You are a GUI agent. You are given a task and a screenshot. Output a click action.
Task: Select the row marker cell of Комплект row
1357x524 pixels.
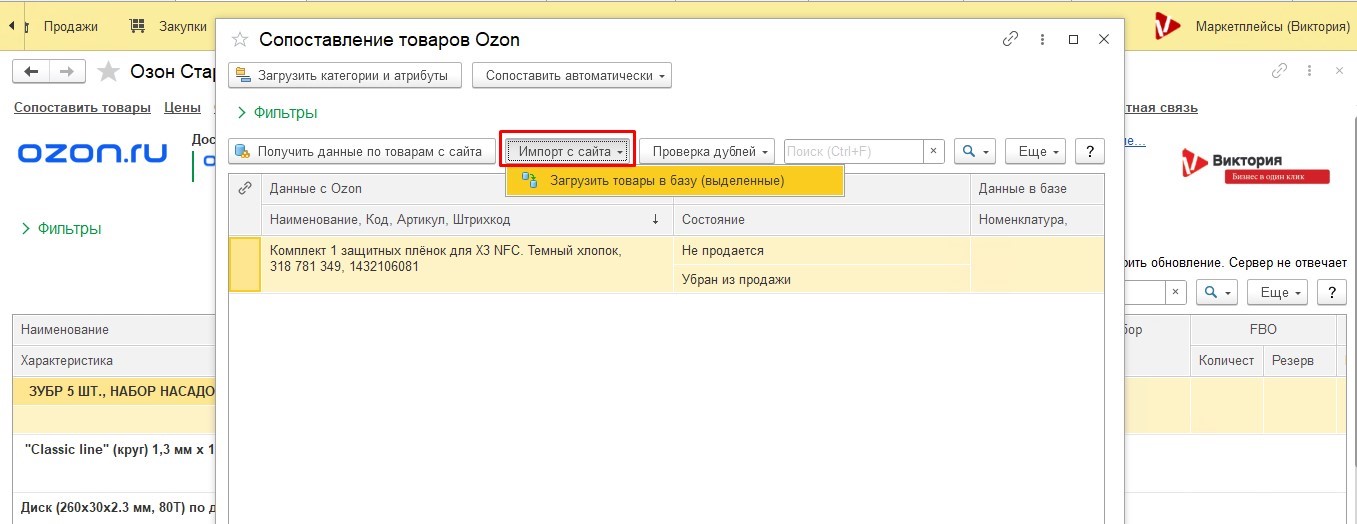[x=245, y=264]
